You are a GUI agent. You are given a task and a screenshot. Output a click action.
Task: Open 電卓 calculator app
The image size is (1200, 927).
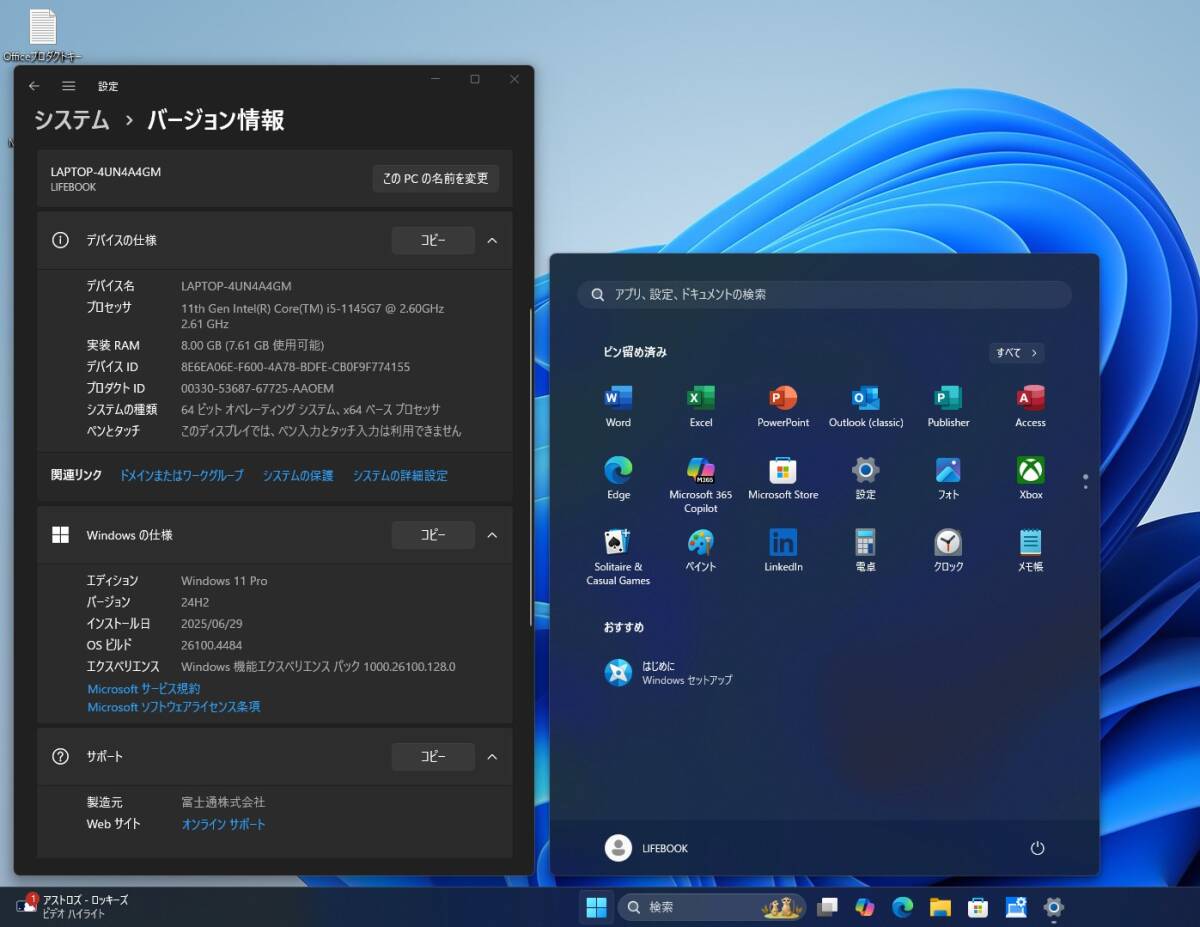click(x=866, y=551)
